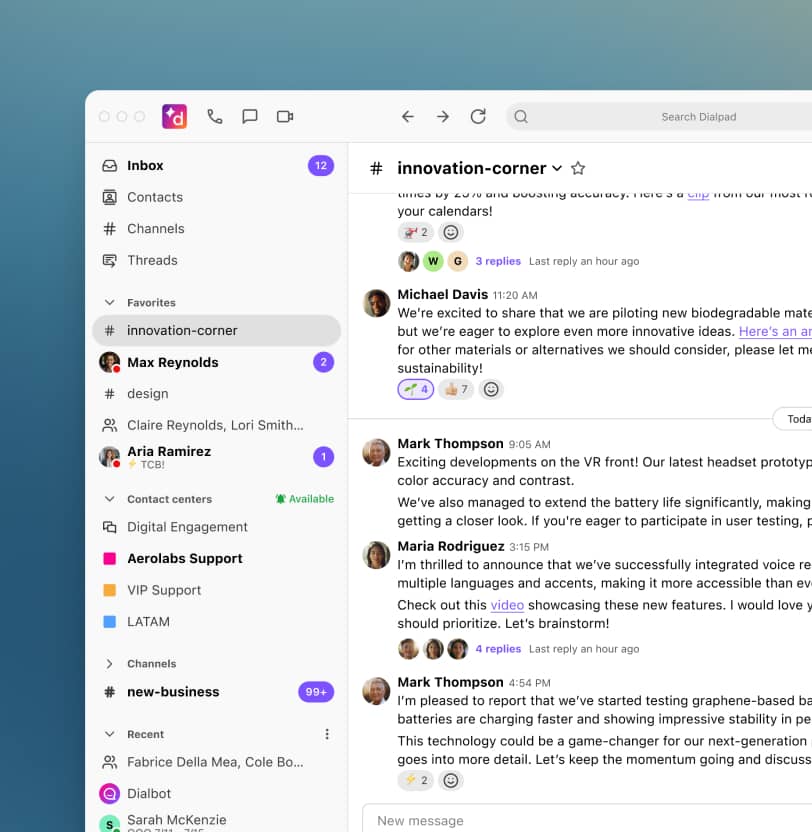Go back with the left arrow
Viewport: 812px width, 832px height.
point(408,116)
